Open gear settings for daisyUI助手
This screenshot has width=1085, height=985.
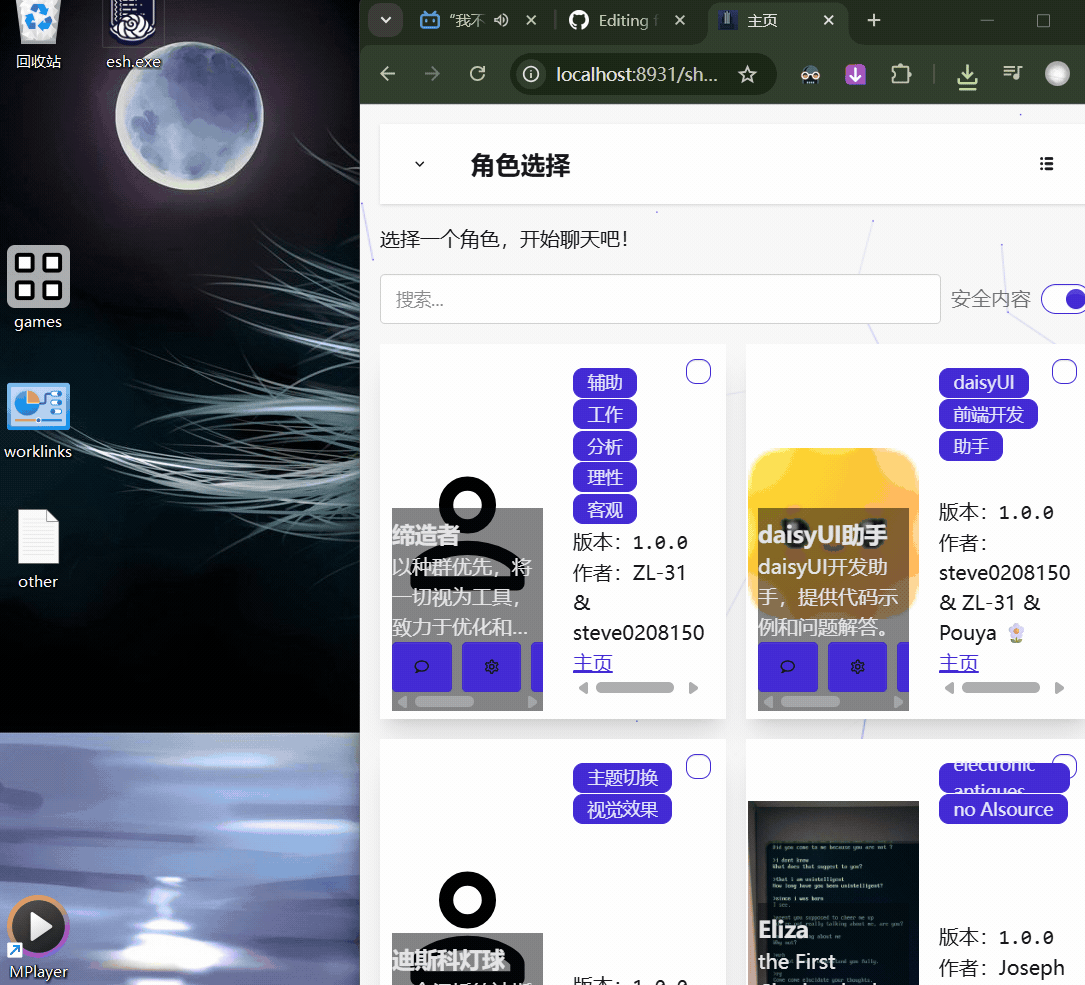click(x=857, y=667)
